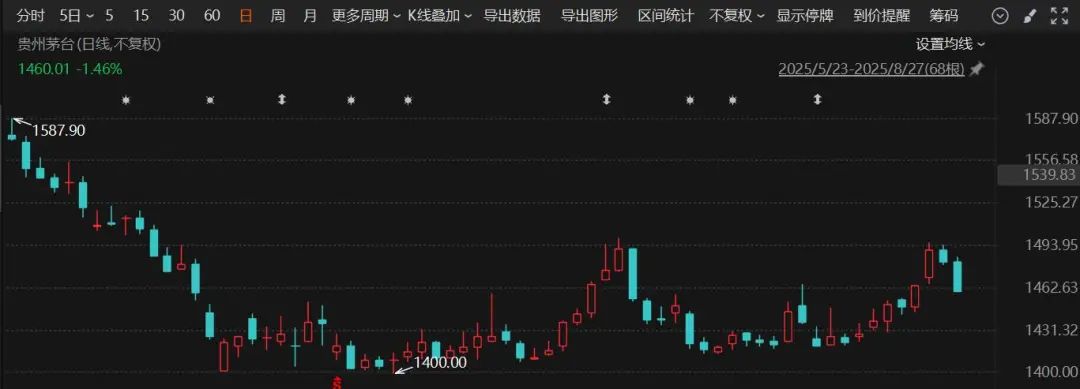Click the rightmost double-arrow marker above chart

(818, 100)
